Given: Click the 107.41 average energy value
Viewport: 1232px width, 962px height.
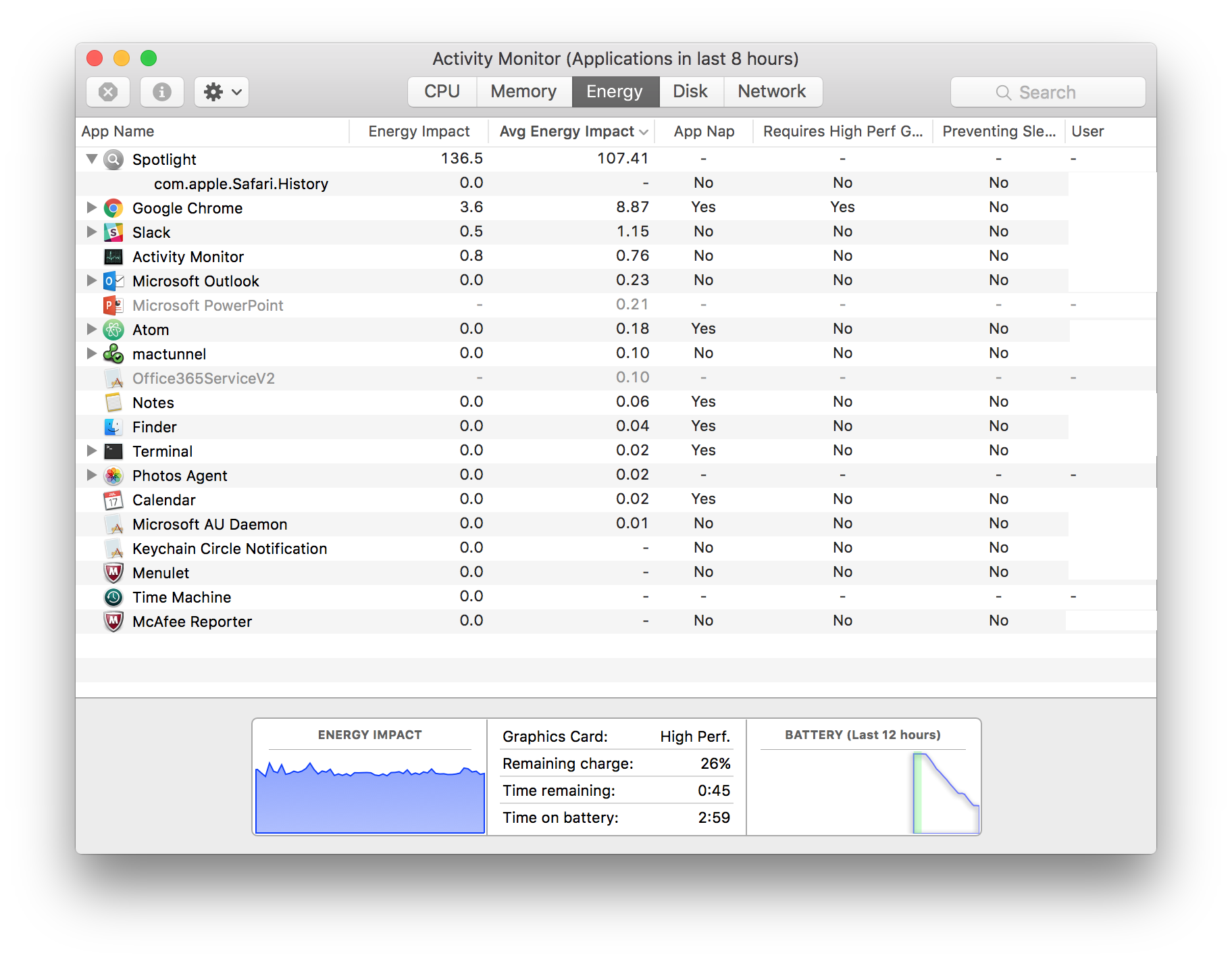Looking at the screenshot, I should 623,159.
